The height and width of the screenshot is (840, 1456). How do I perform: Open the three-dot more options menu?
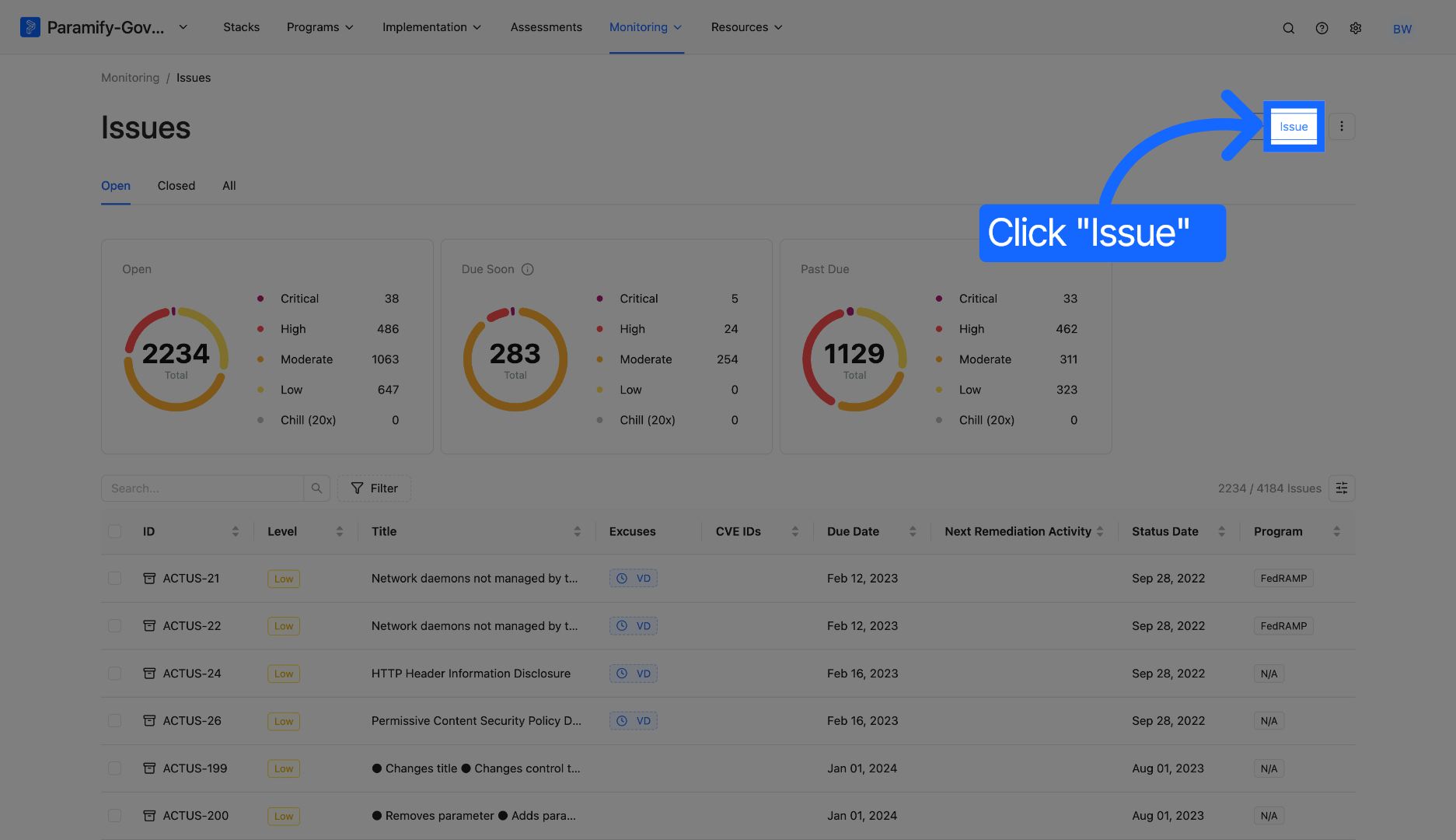[x=1341, y=127]
